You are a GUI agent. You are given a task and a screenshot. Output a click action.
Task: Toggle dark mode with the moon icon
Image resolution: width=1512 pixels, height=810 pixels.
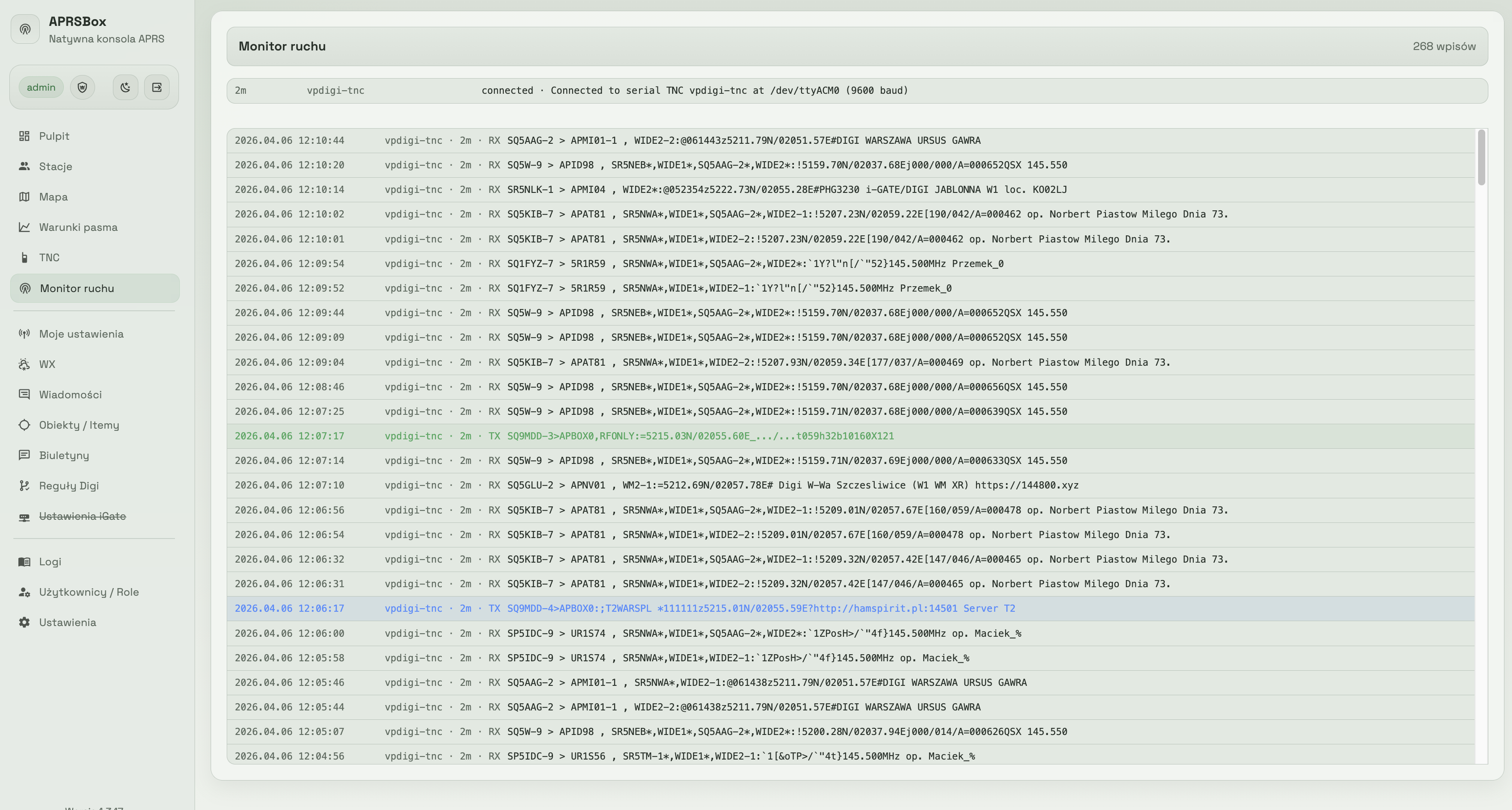125,88
